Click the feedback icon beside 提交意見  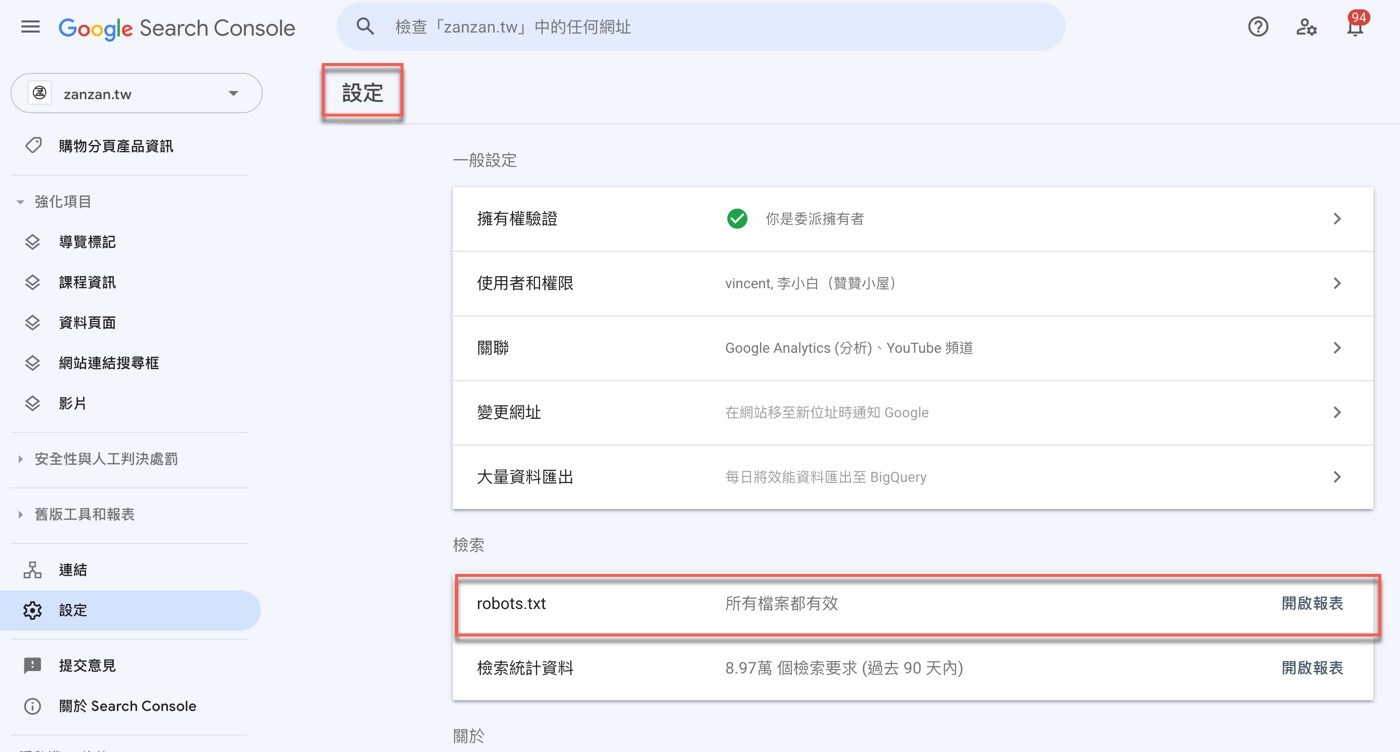(x=33, y=666)
